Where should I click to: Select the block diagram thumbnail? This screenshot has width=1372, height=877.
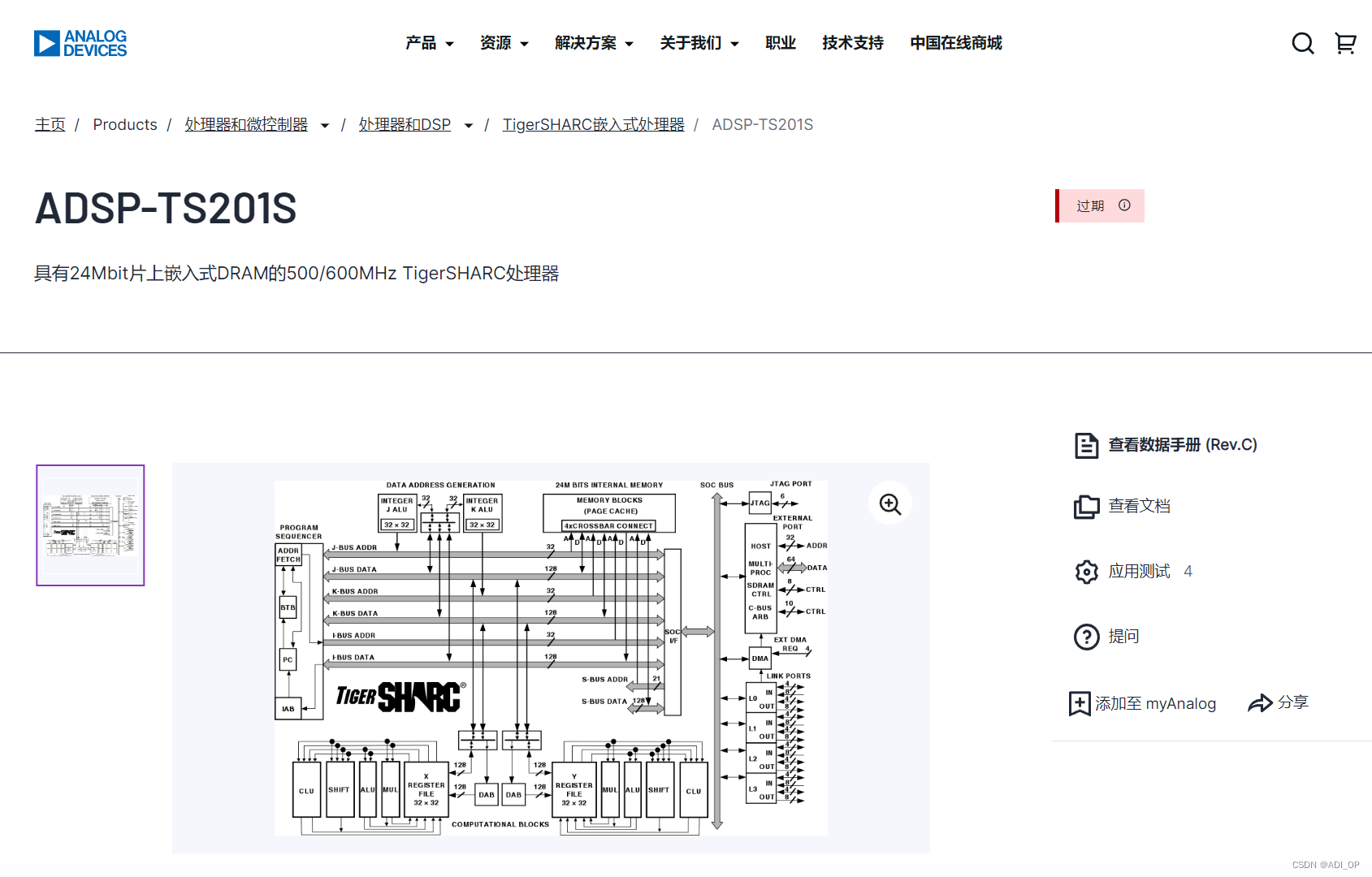(89, 525)
